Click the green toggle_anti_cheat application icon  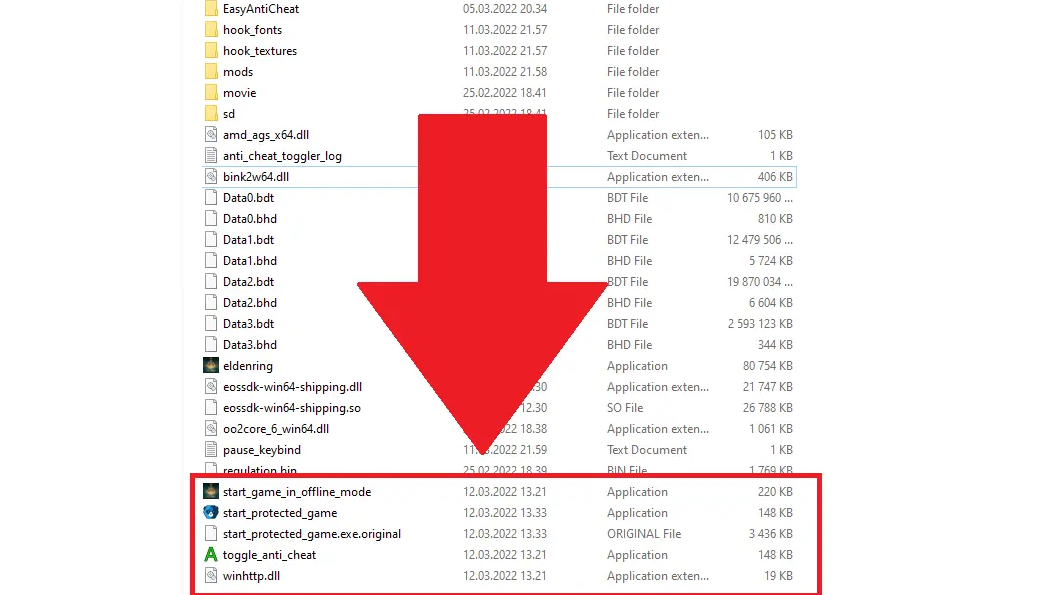(211, 555)
